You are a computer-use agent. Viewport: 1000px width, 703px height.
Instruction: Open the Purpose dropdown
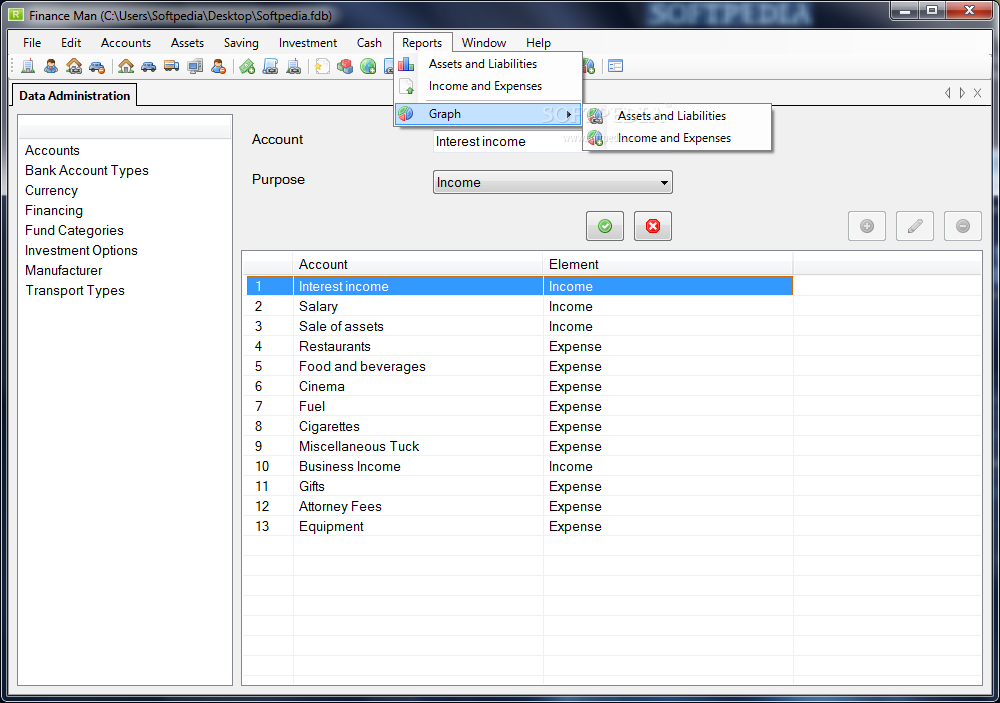(x=552, y=182)
